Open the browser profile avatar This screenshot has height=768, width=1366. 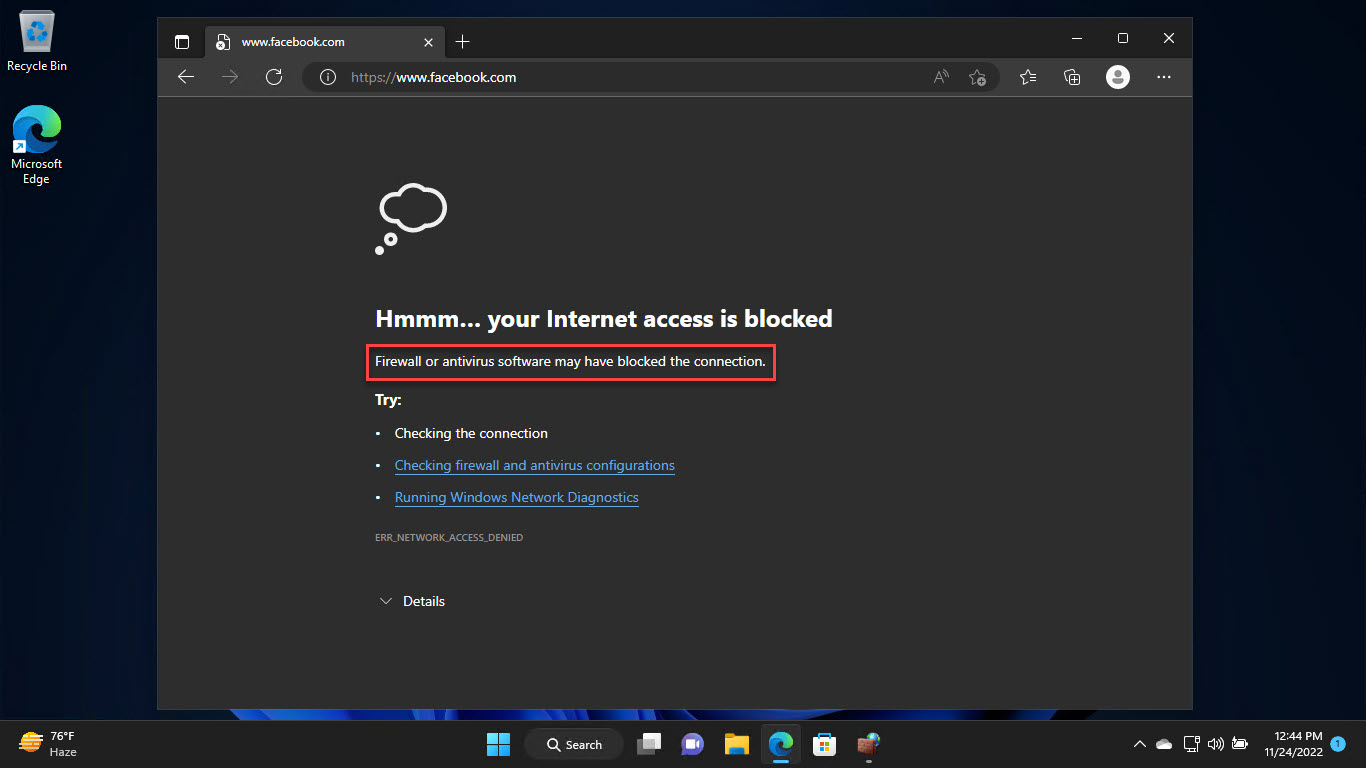(1117, 77)
